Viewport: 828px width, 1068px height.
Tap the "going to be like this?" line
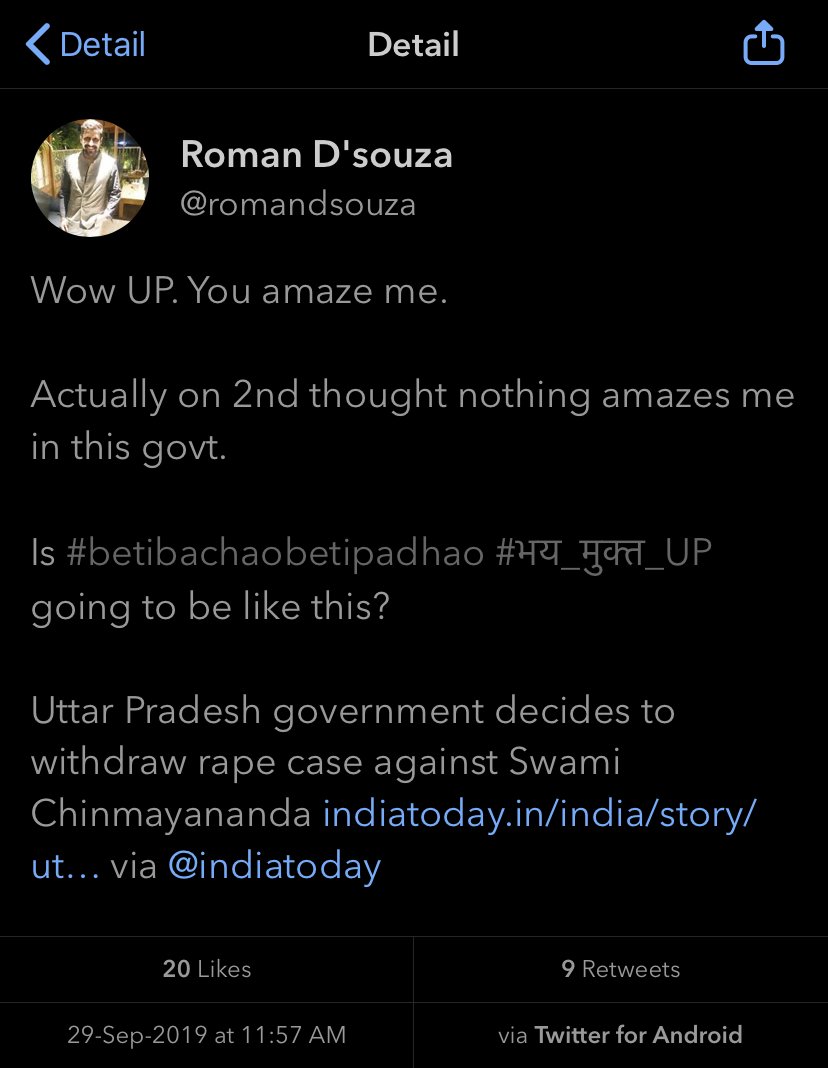(x=210, y=606)
